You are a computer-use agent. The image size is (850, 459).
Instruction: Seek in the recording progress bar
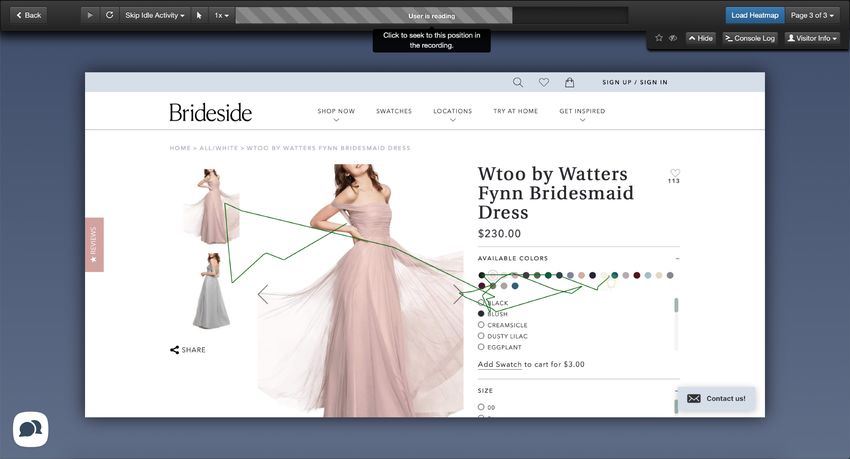(x=432, y=15)
